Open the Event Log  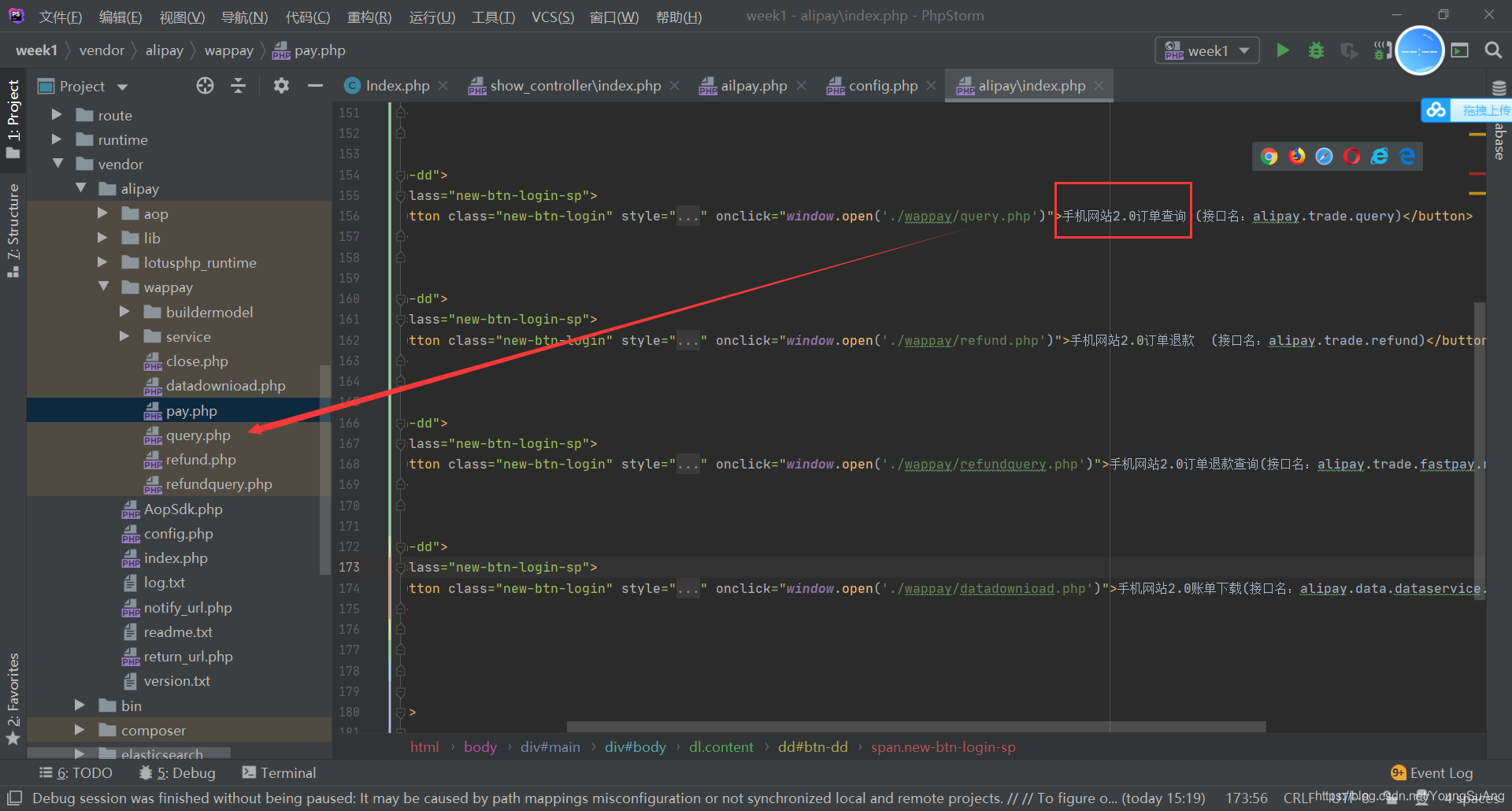(x=1432, y=773)
